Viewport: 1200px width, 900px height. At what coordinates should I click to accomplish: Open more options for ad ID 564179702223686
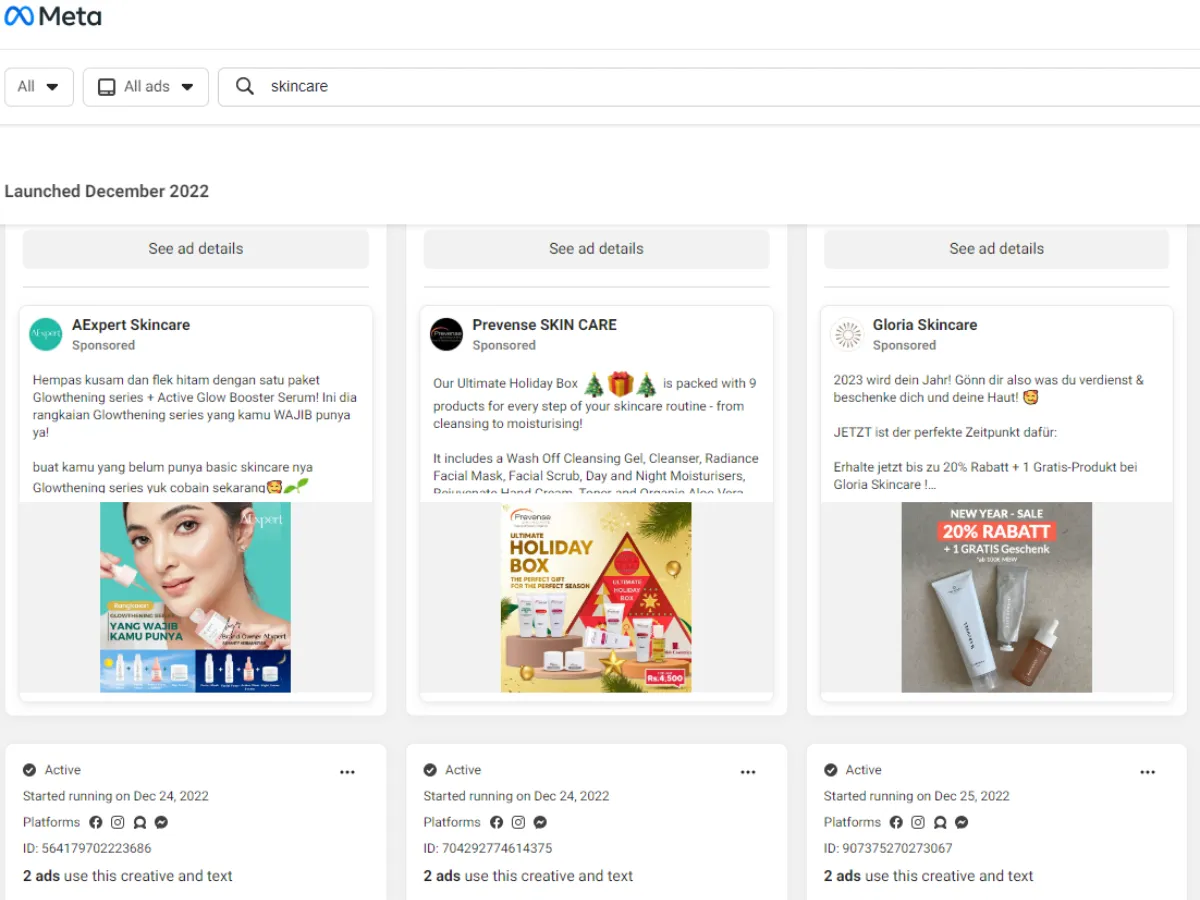tap(347, 772)
